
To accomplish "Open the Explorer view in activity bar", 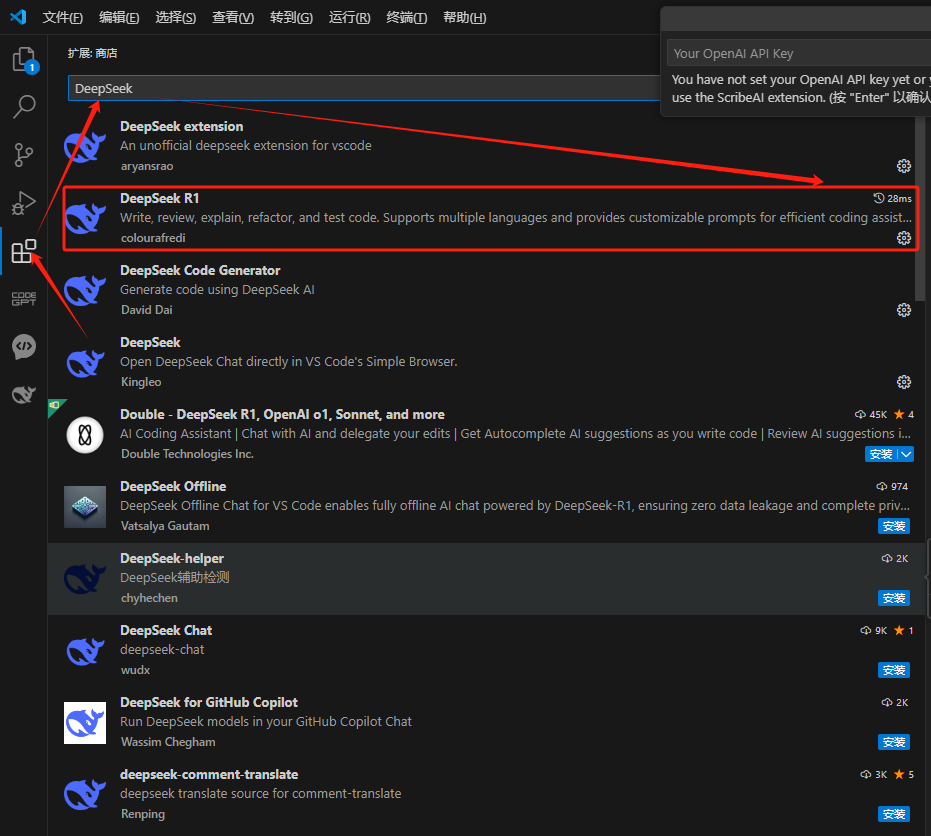I will (x=24, y=59).
